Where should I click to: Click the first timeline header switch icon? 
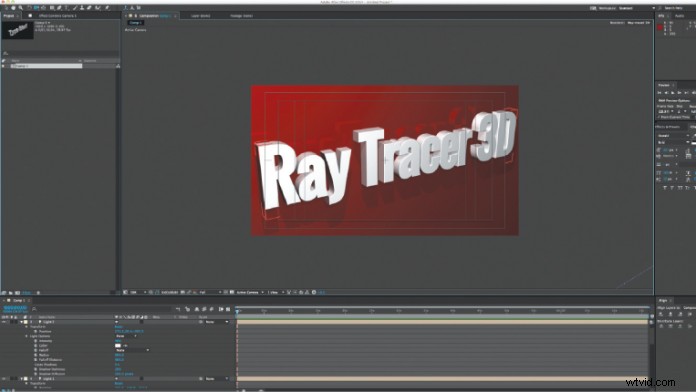[178, 309]
